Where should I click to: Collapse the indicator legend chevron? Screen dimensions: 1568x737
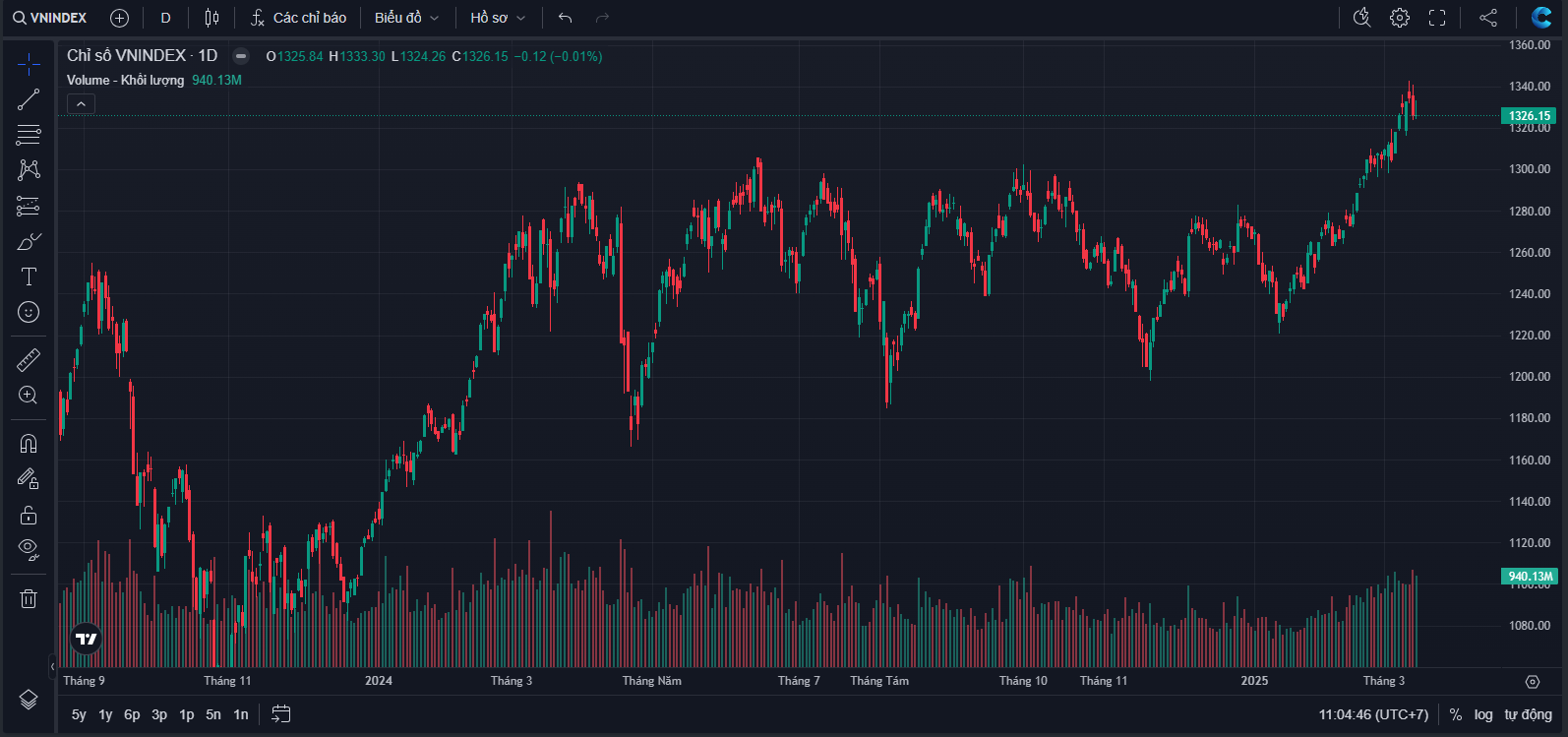81,103
